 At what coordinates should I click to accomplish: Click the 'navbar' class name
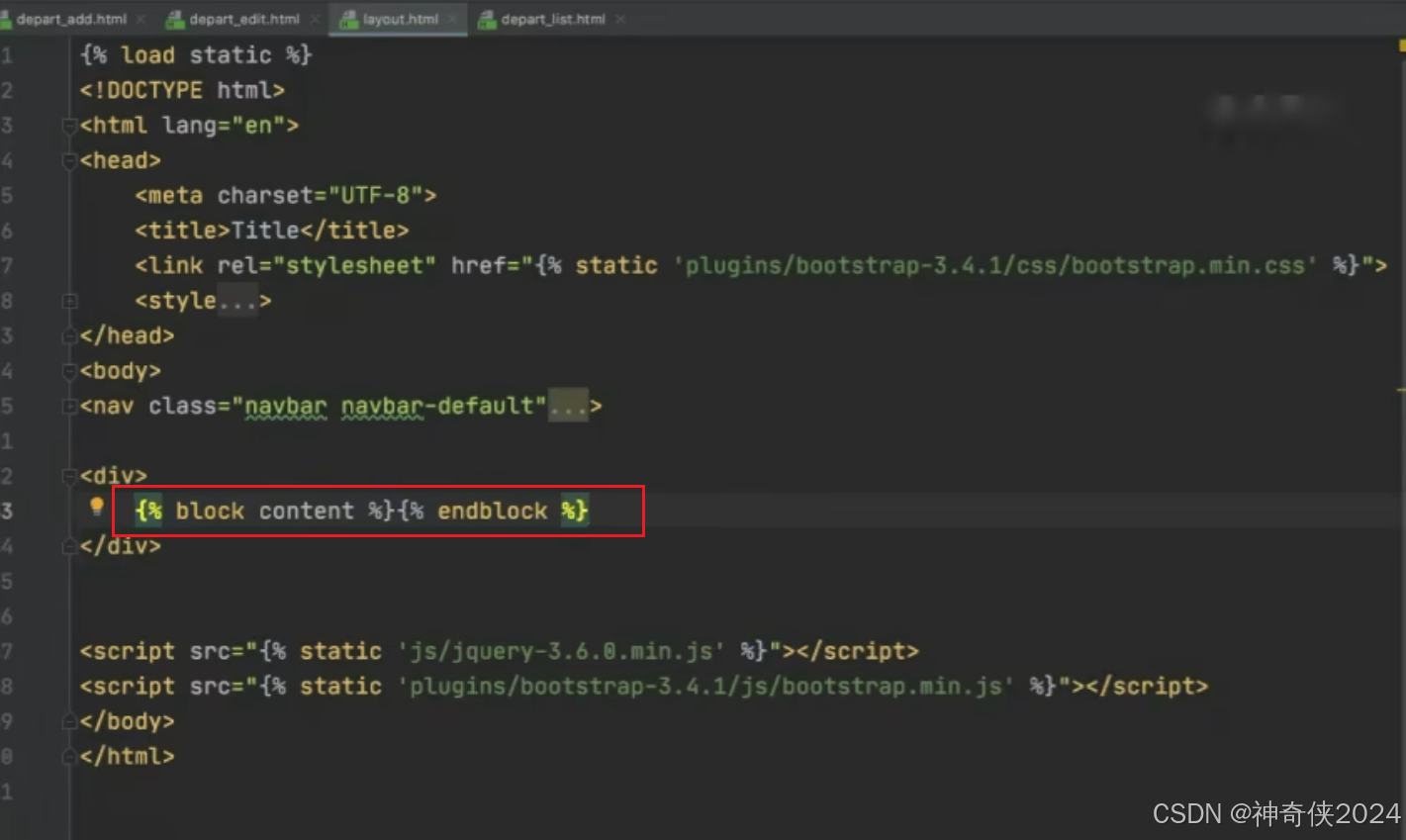285,406
